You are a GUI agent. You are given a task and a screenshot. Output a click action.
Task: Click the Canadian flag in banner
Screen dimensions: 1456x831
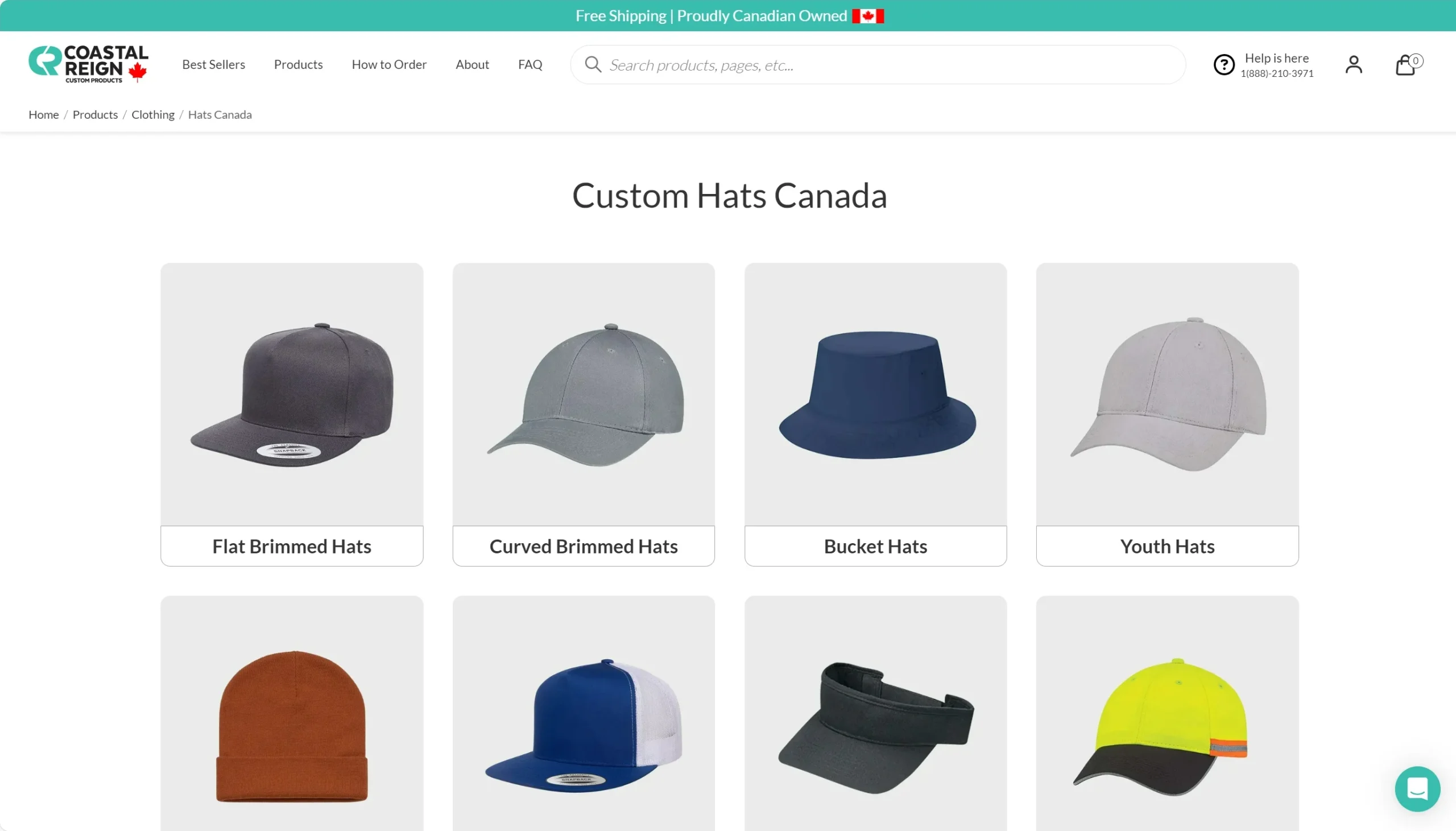[x=868, y=16]
